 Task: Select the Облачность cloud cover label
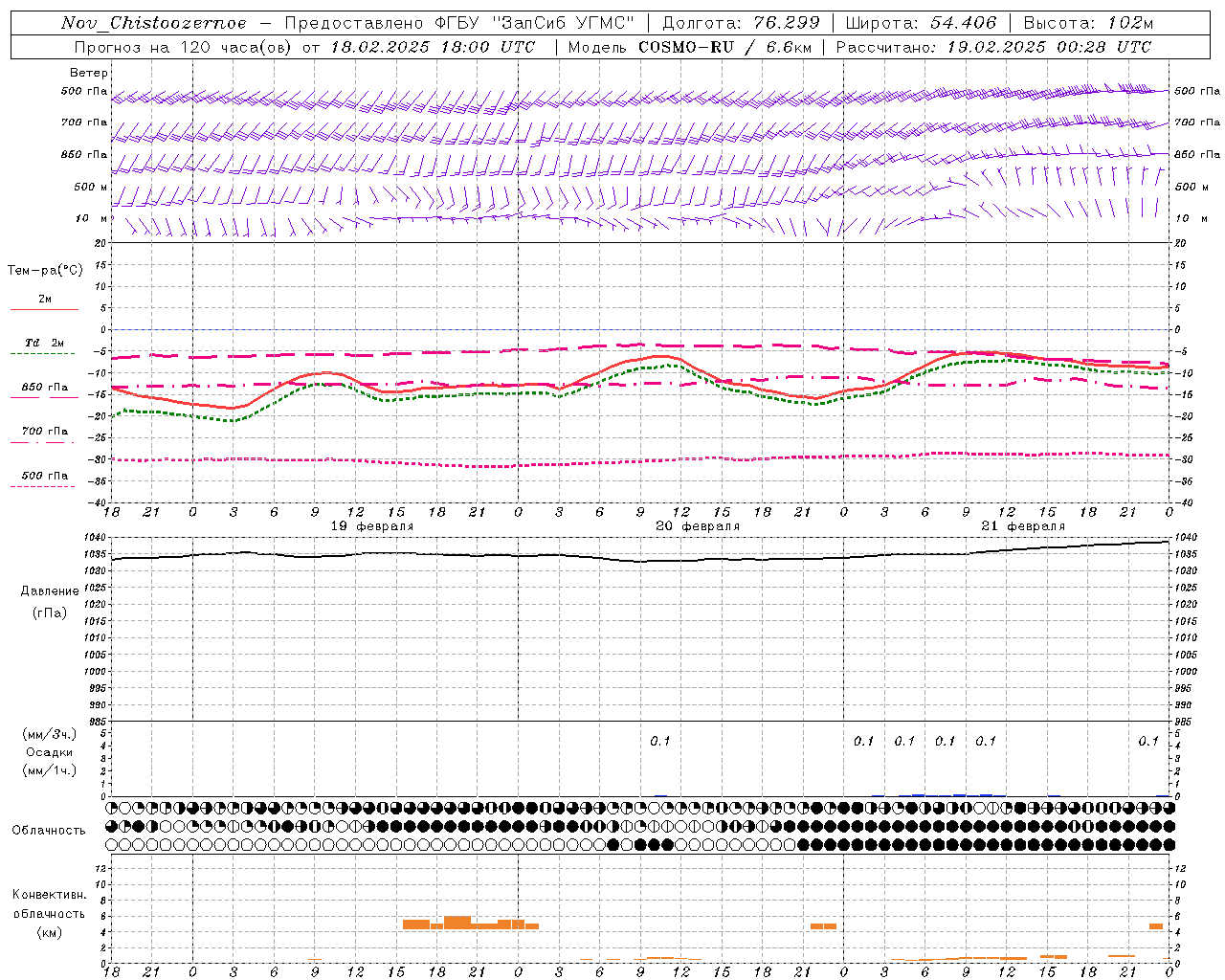[x=49, y=831]
